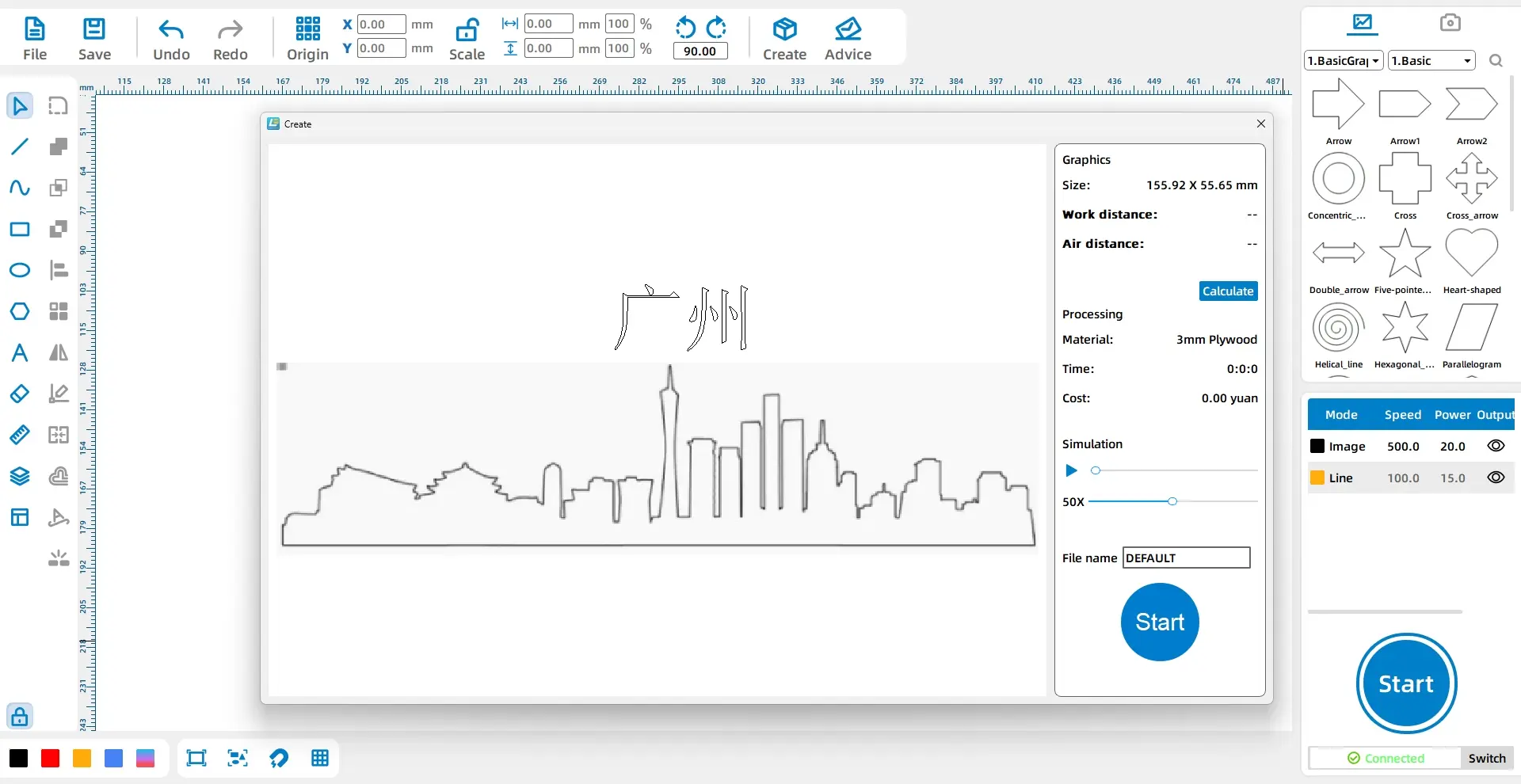
Task: Click the union shapes tool
Action: (59, 147)
